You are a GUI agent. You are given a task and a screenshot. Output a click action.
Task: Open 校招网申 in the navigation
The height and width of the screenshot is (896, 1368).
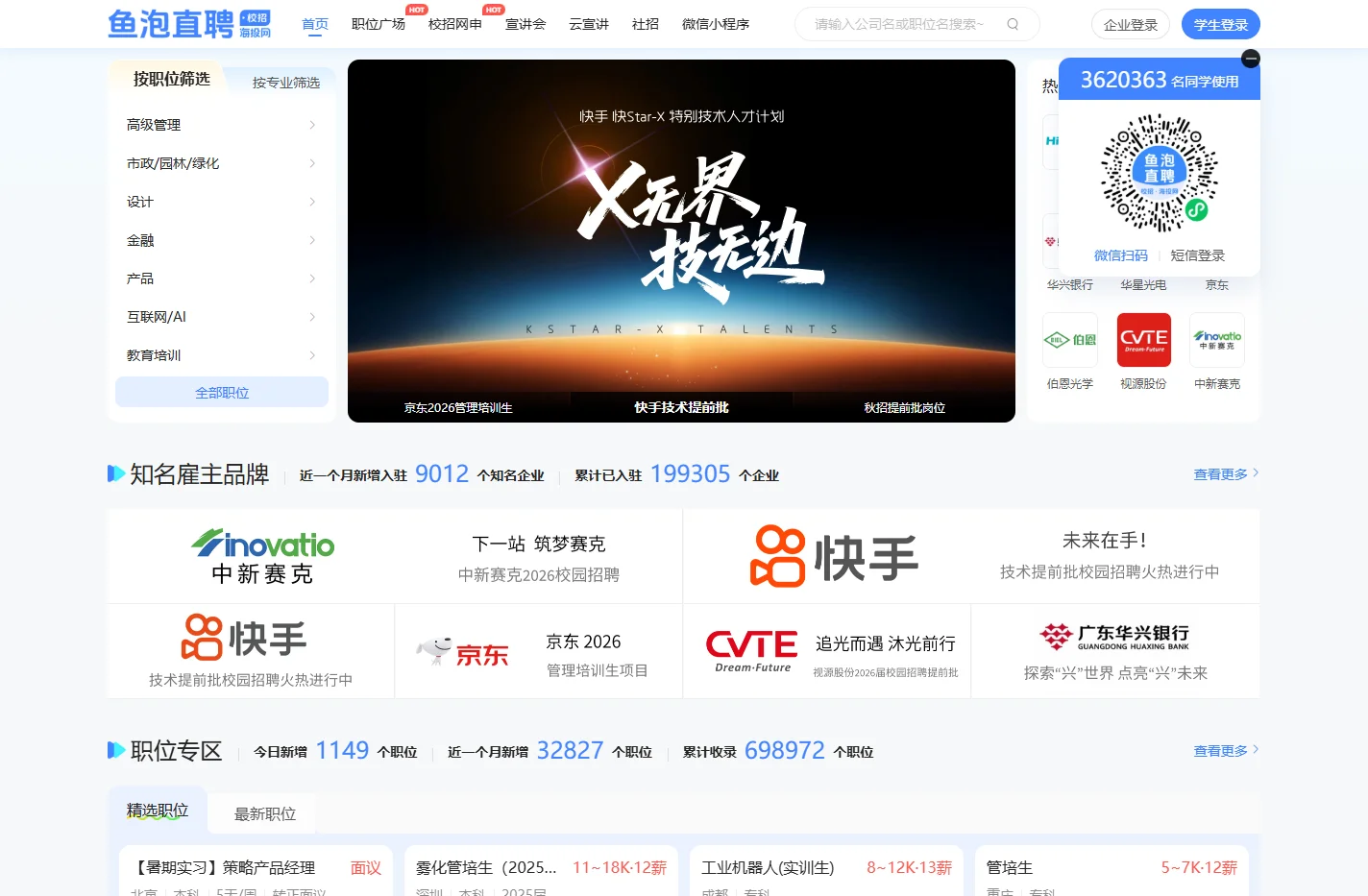[x=455, y=24]
